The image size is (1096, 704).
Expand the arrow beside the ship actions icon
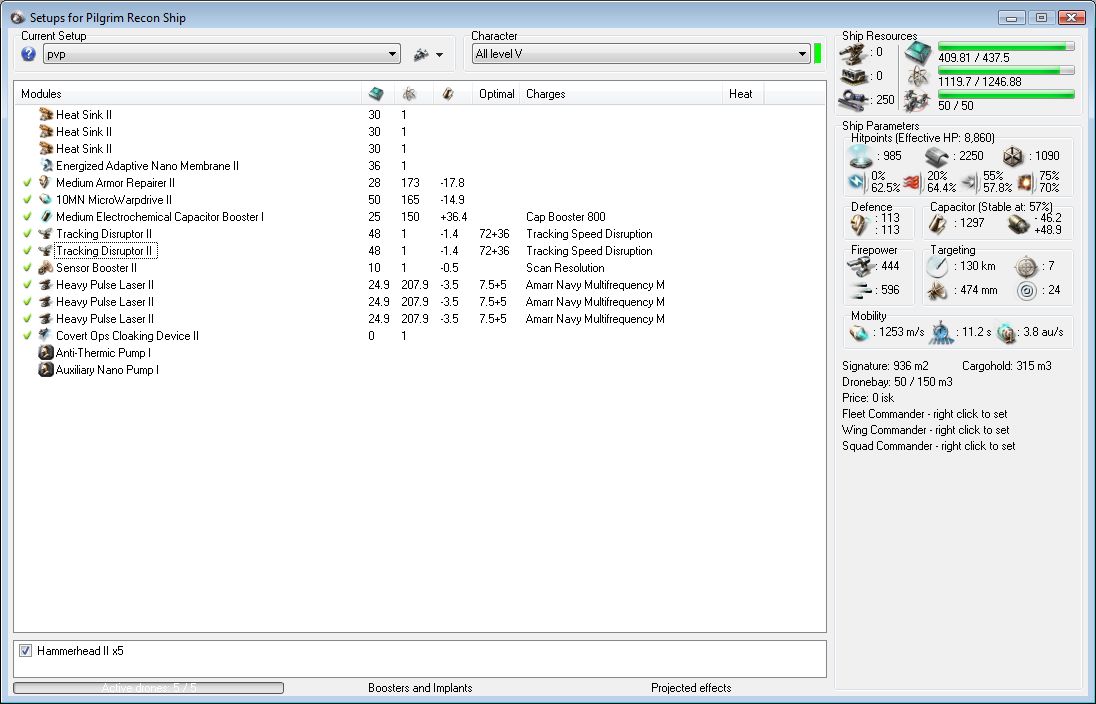(x=439, y=55)
